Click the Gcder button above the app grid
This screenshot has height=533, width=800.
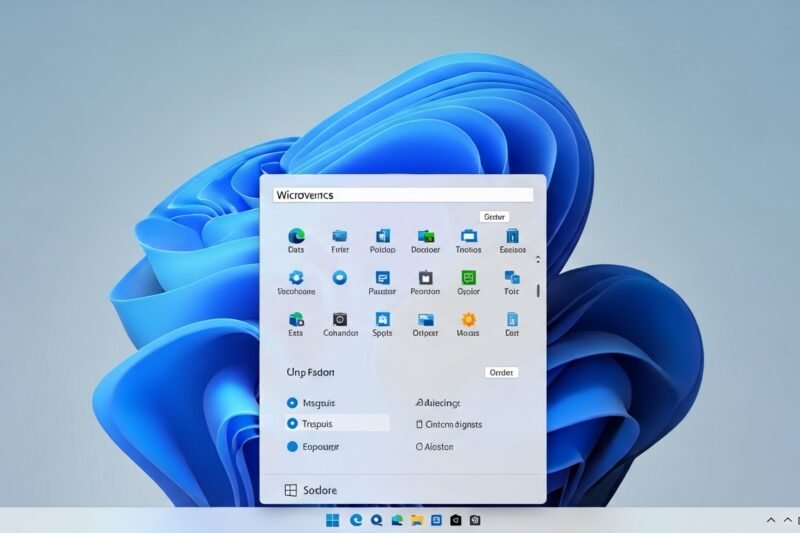click(x=494, y=217)
